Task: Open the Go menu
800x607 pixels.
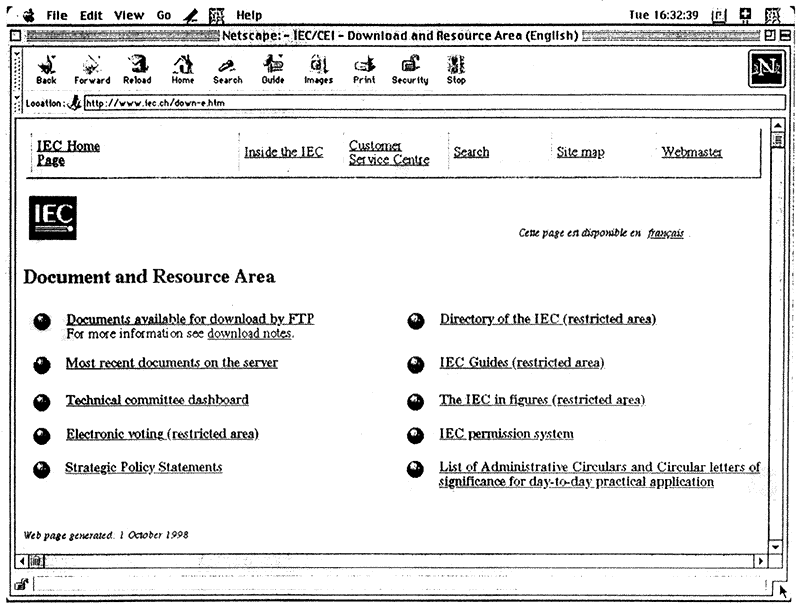Action: [x=164, y=15]
